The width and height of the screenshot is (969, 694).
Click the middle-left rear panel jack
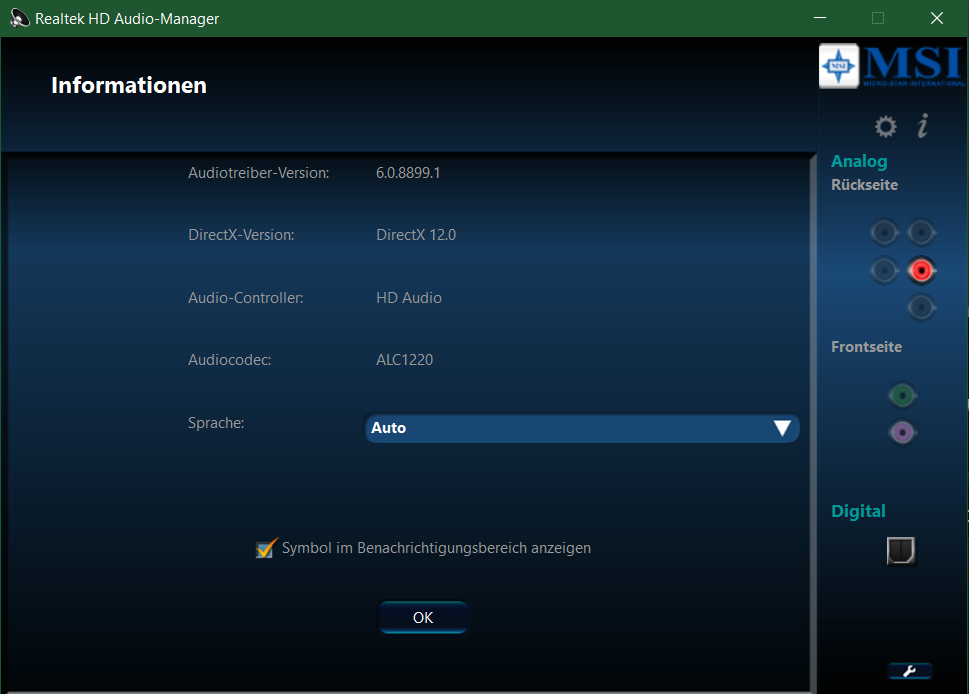[884, 271]
